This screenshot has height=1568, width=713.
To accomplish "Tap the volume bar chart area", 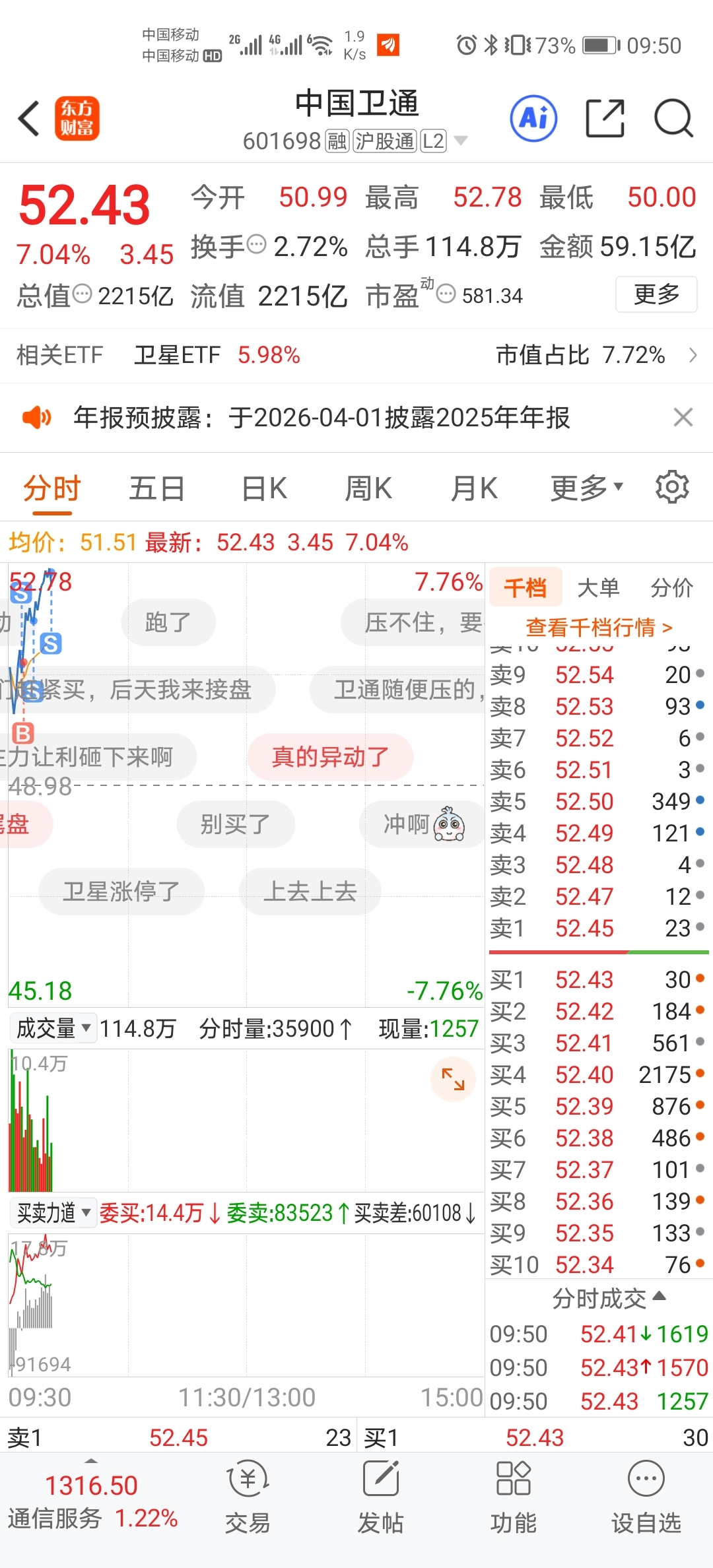I will click(246, 1121).
